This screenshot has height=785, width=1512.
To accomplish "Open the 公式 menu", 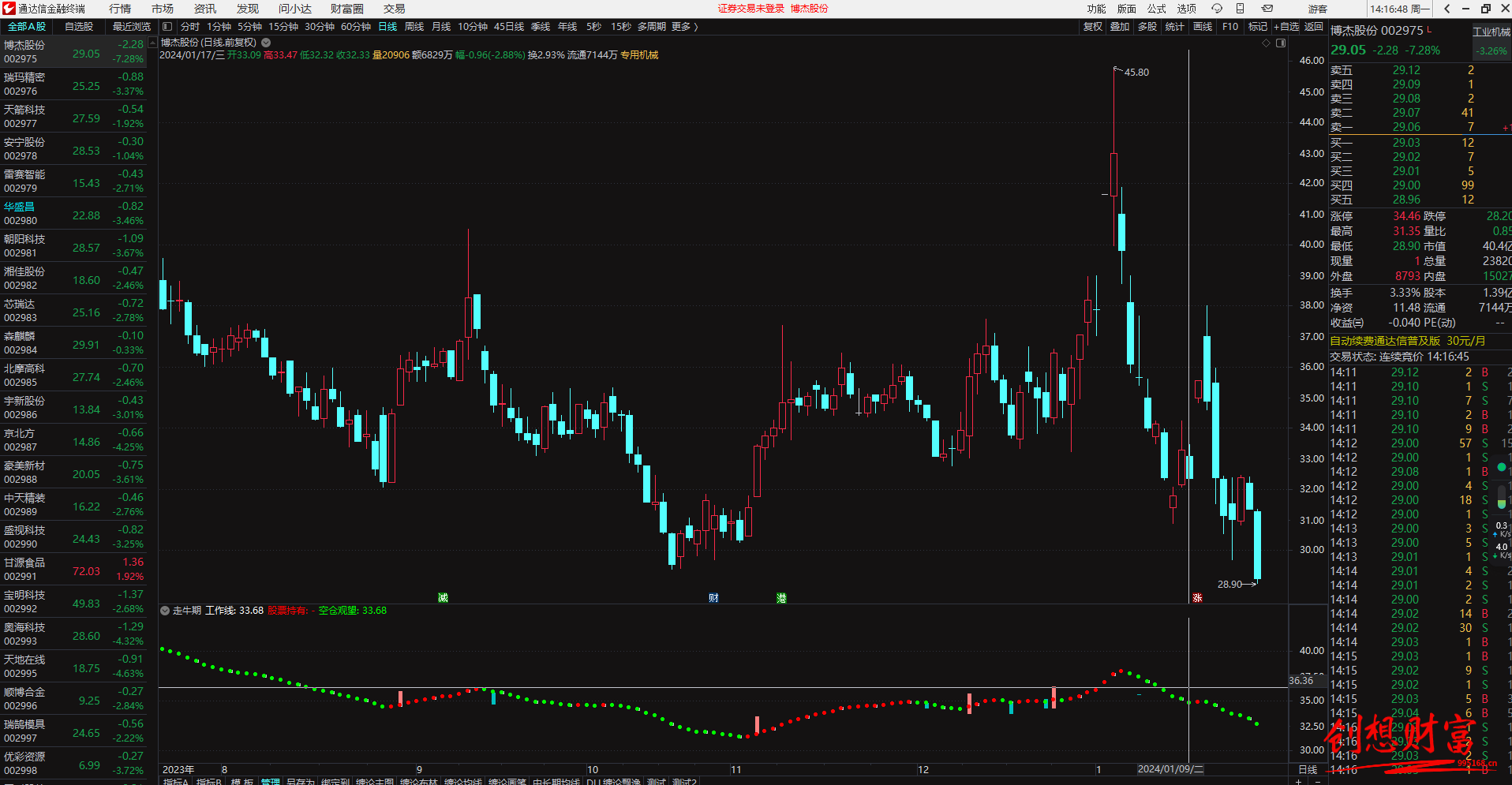I will click(x=1157, y=9).
